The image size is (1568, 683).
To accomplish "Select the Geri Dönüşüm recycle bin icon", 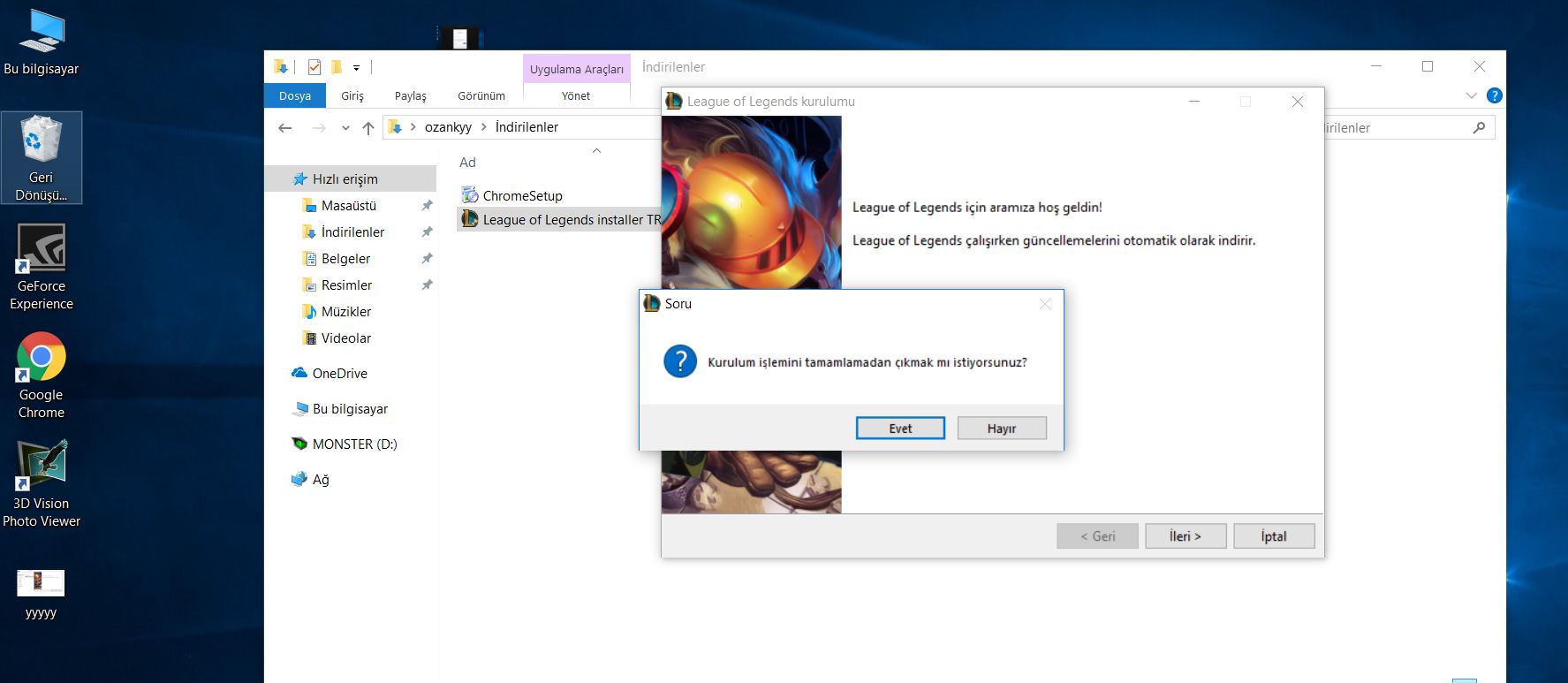I will [42, 158].
